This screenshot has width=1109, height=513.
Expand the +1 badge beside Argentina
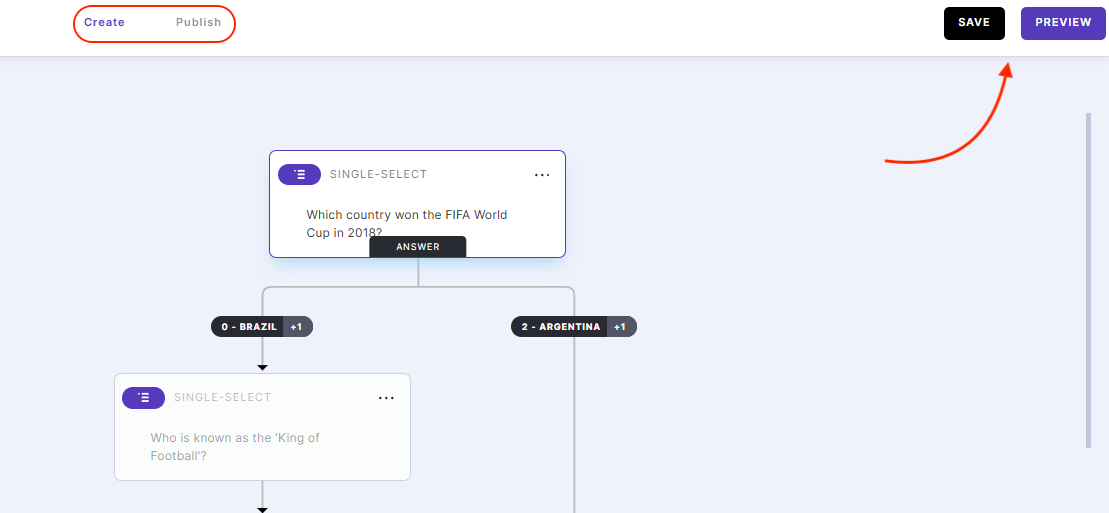621,327
